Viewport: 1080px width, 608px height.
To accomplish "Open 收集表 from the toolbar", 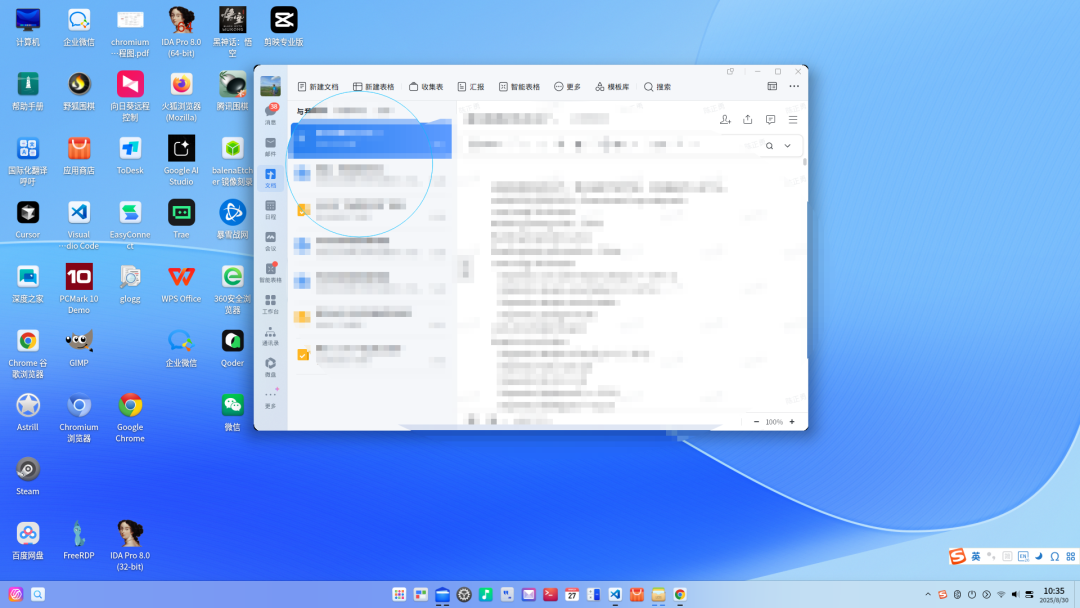I will 426,87.
